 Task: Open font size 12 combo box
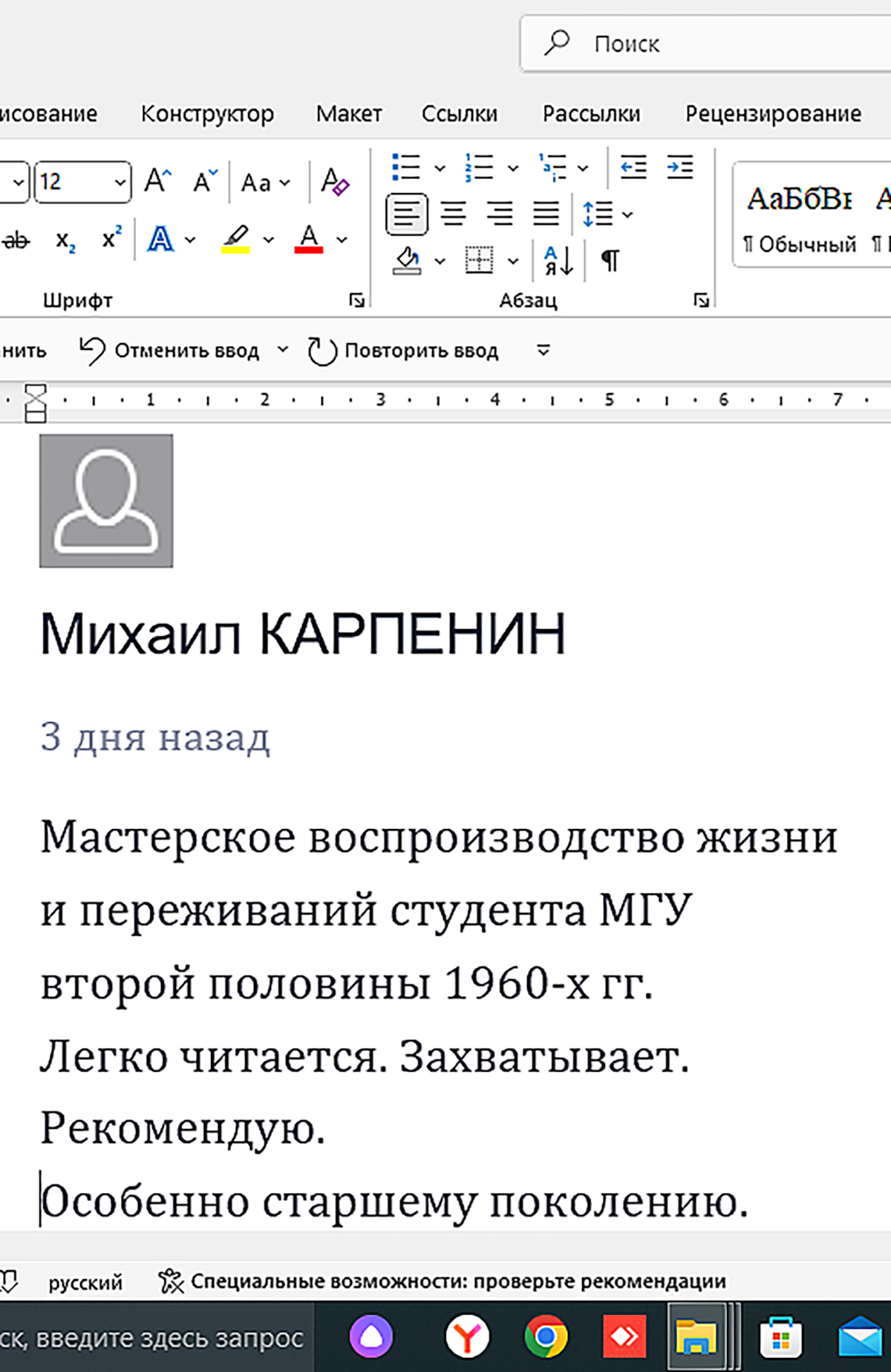[x=82, y=181]
